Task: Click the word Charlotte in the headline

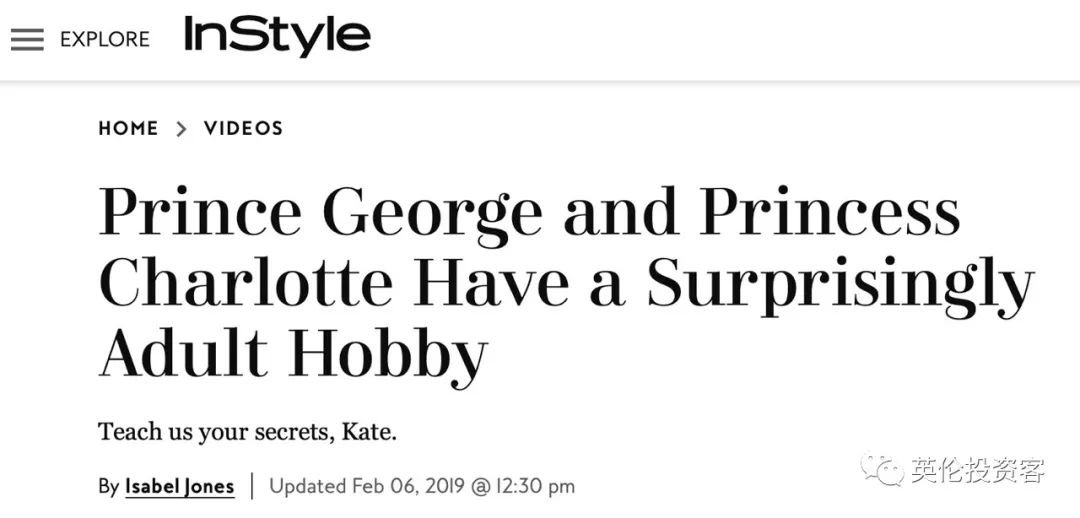Action: (246, 282)
